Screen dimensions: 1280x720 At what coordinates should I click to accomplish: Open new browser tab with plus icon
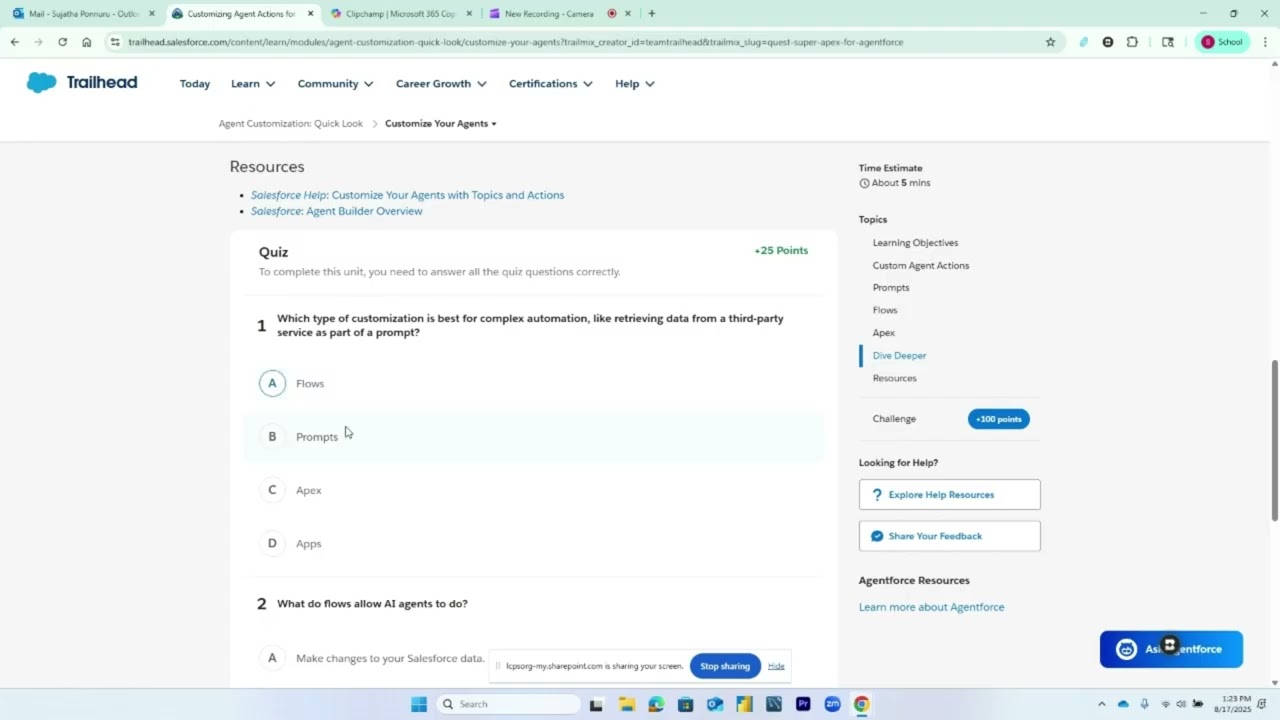click(x=651, y=14)
